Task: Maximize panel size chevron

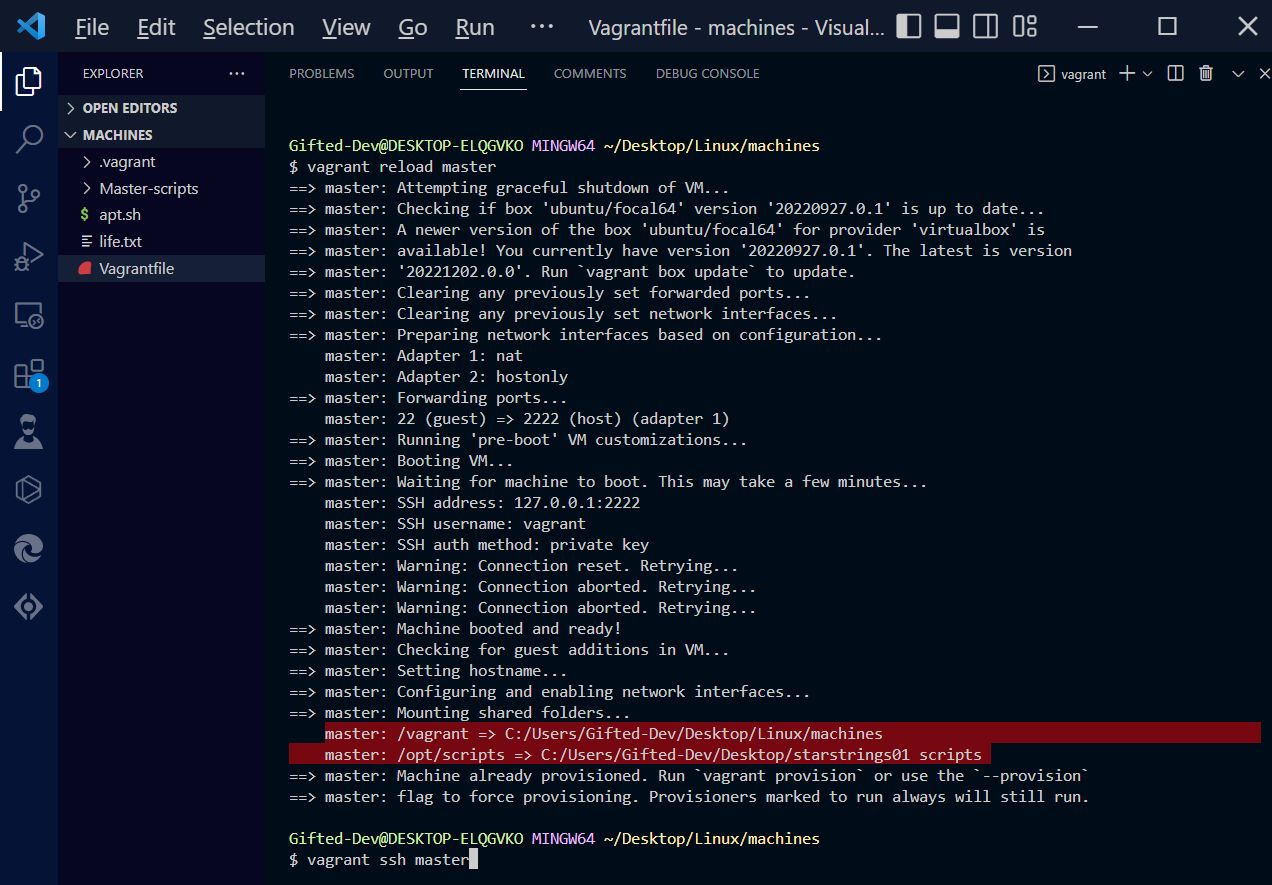Action: 1238,73
